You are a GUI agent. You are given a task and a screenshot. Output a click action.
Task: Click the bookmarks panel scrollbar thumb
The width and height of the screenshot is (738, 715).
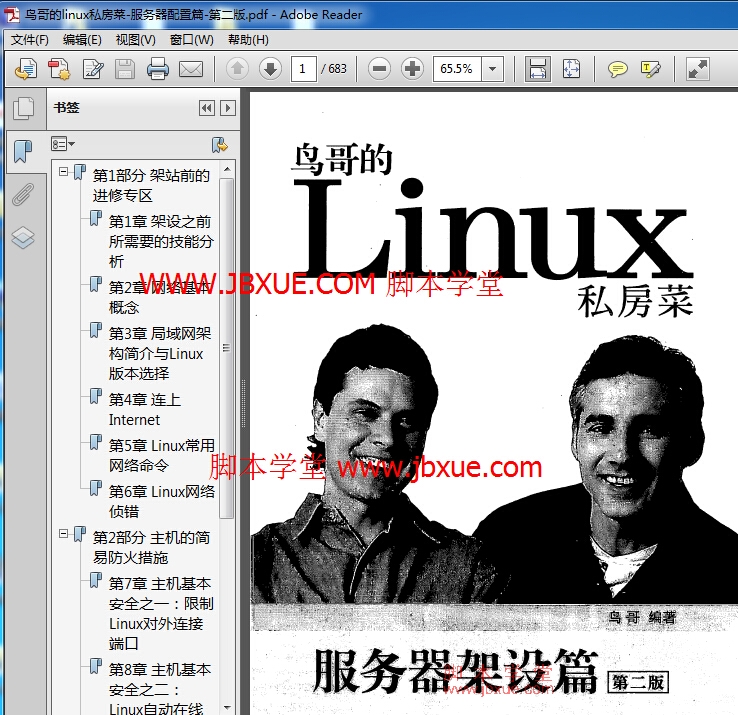(227, 347)
